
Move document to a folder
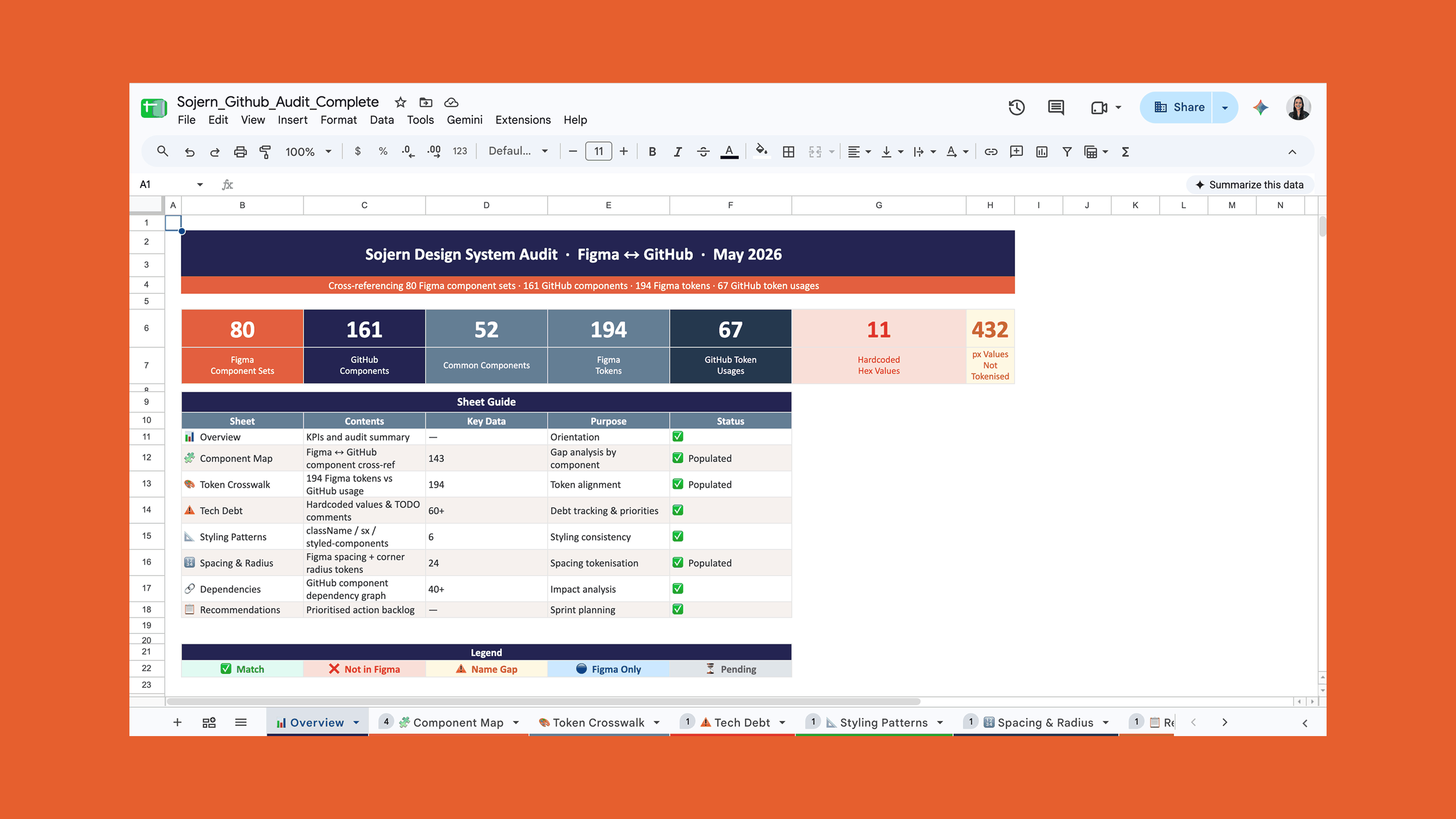point(426,102)
